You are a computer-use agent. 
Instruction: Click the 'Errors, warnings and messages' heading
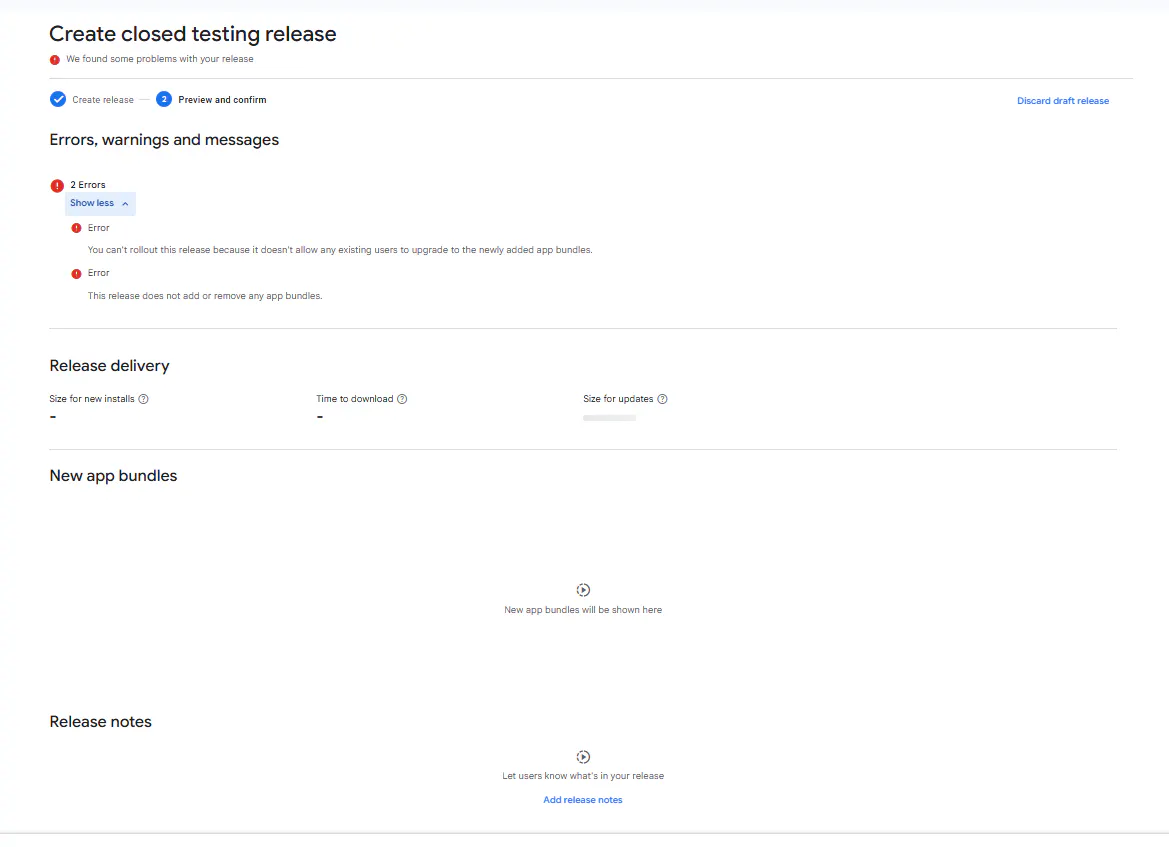(164, 140)
